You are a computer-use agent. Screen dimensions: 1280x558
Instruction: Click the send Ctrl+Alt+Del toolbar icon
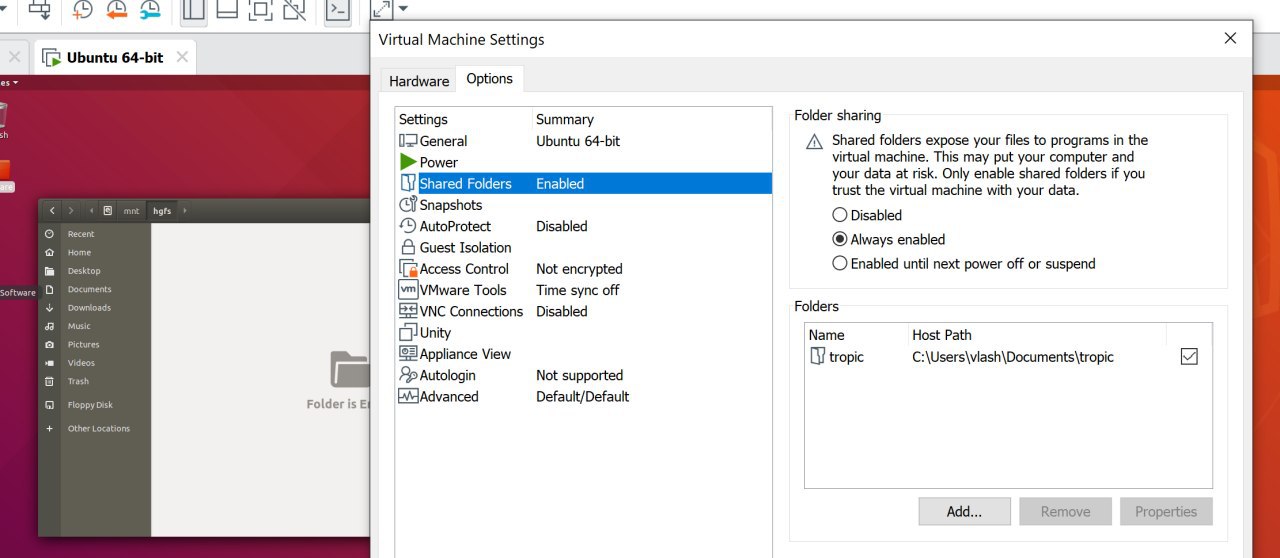point(40,10)
